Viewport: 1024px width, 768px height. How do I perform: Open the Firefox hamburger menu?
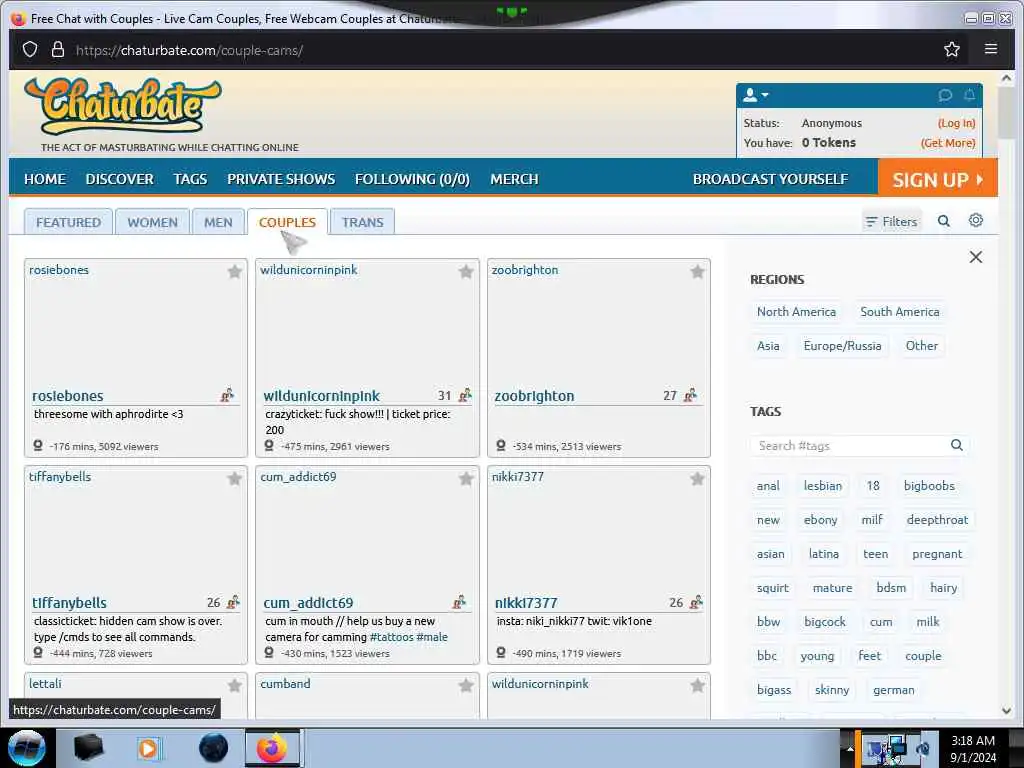tap(991, 49)
